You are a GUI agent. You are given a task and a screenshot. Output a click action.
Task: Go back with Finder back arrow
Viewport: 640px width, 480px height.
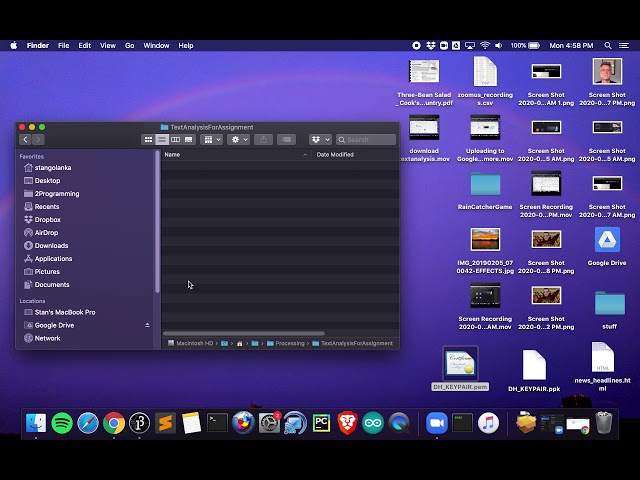pyautogui.click(x=25, y=140)
